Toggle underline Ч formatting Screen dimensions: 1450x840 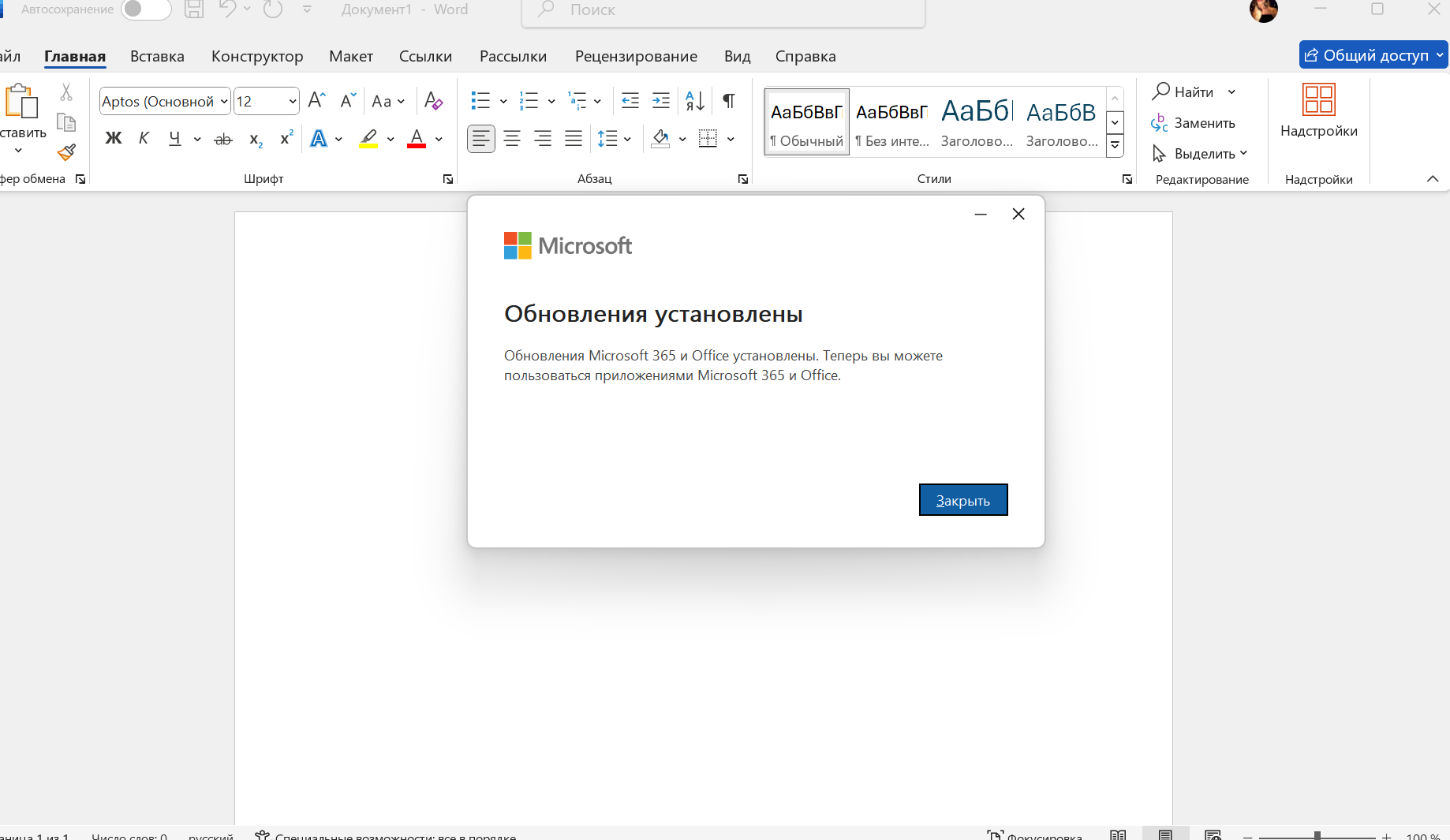(175, 139)
